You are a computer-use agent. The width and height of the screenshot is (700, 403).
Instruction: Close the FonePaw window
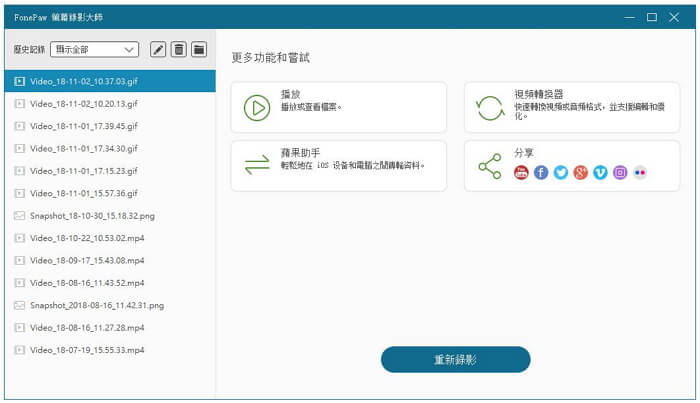click(674, 17)
